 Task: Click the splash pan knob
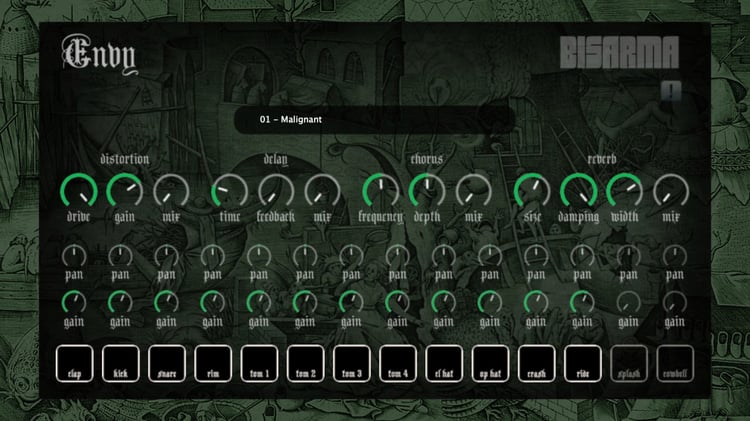tap(629, 256)
